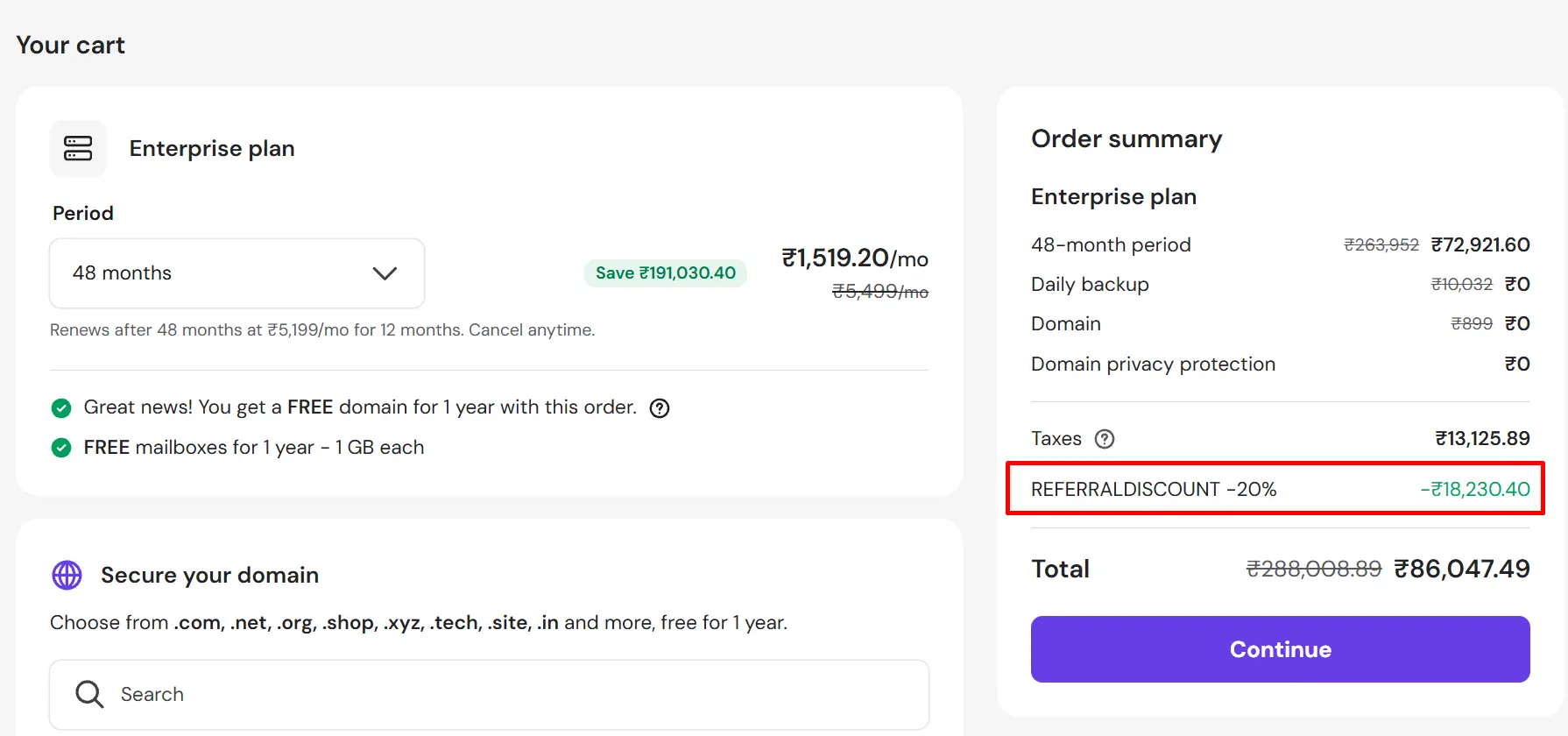
Task: Click the Enterprise plan server icon
Action: click(x=78, y=148)
